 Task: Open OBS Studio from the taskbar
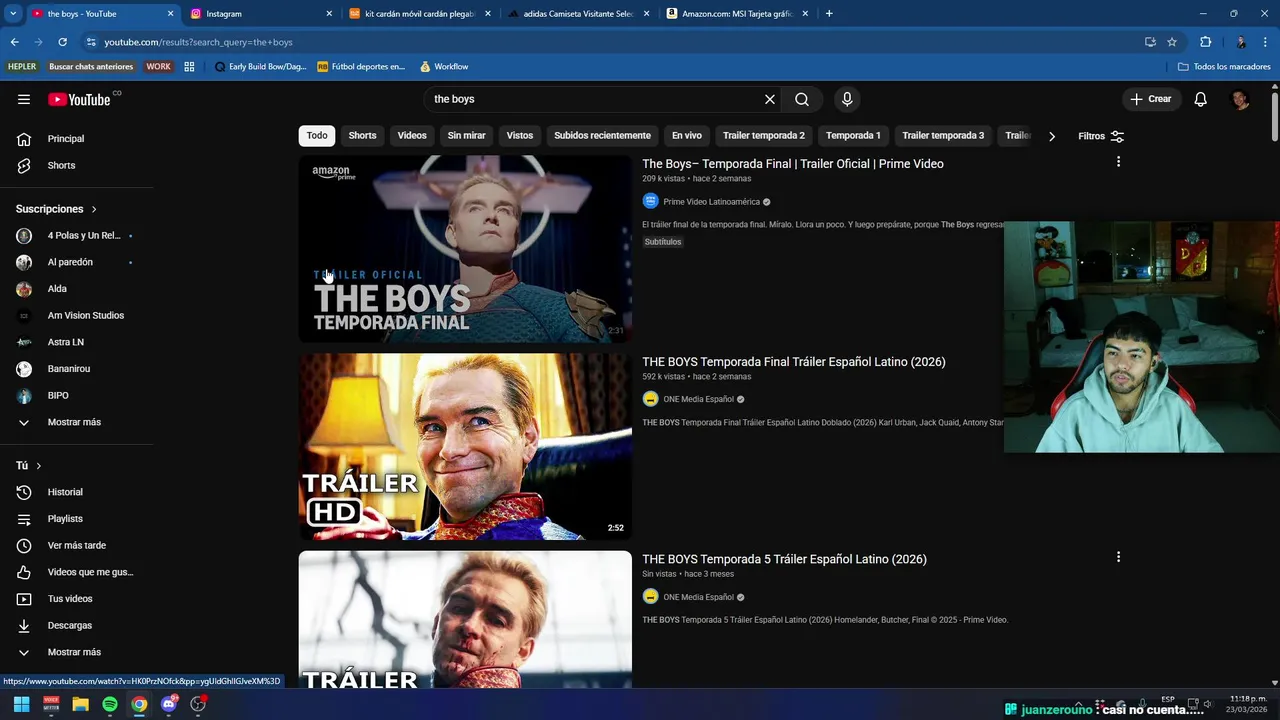point(198,704)
